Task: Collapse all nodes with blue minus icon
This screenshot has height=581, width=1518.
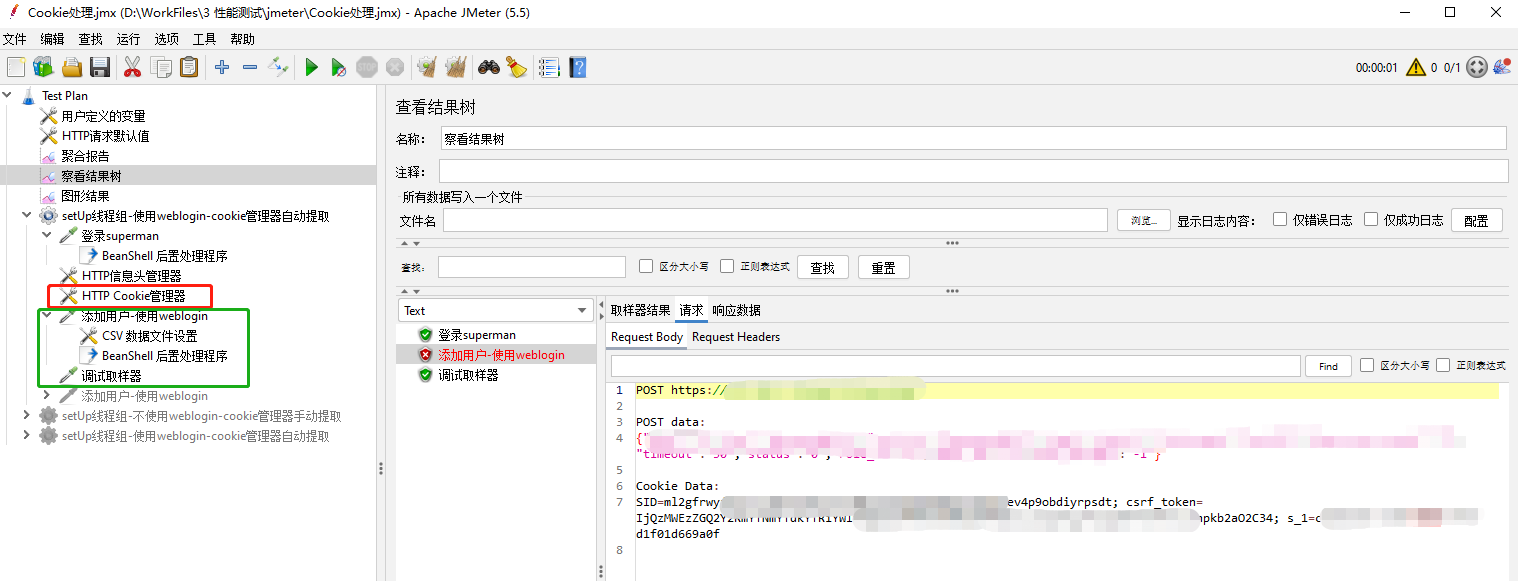Action: (250, 67)
